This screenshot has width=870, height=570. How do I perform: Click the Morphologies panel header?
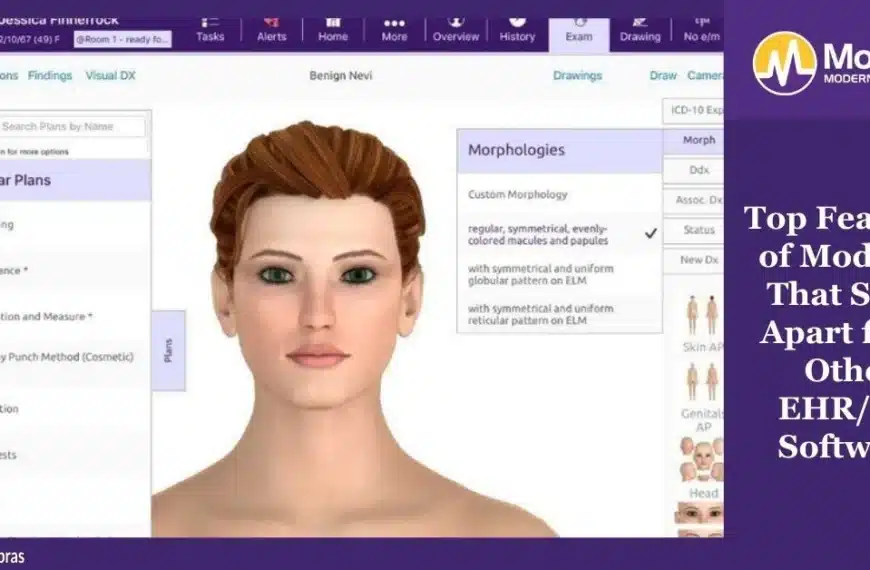point(560,150)
